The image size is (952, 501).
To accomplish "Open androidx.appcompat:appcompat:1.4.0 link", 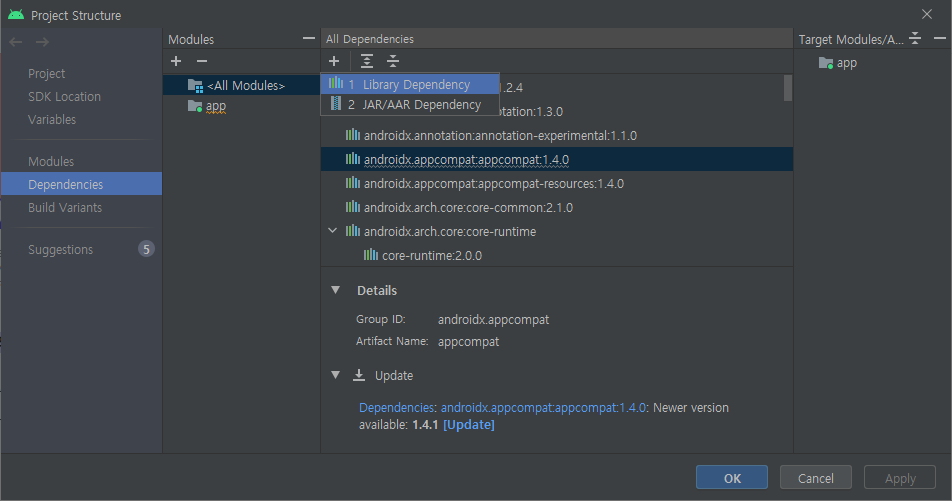I will 543,407.
